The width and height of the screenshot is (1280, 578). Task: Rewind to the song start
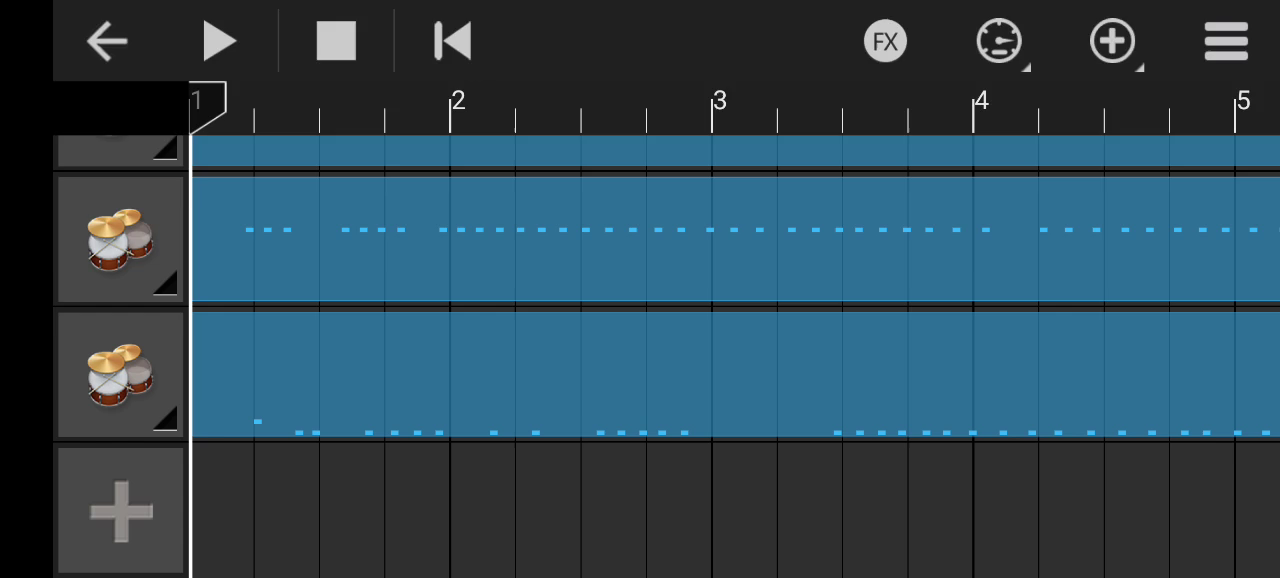coord(452,42)
